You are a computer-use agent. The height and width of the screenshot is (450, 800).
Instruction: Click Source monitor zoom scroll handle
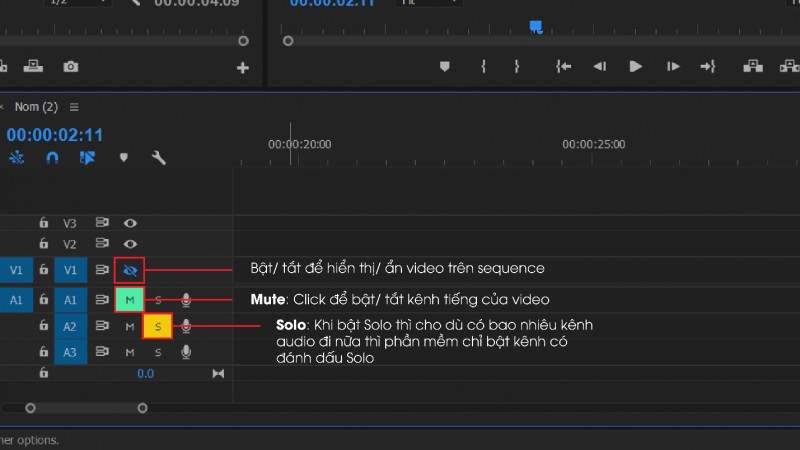click(243, 41)
